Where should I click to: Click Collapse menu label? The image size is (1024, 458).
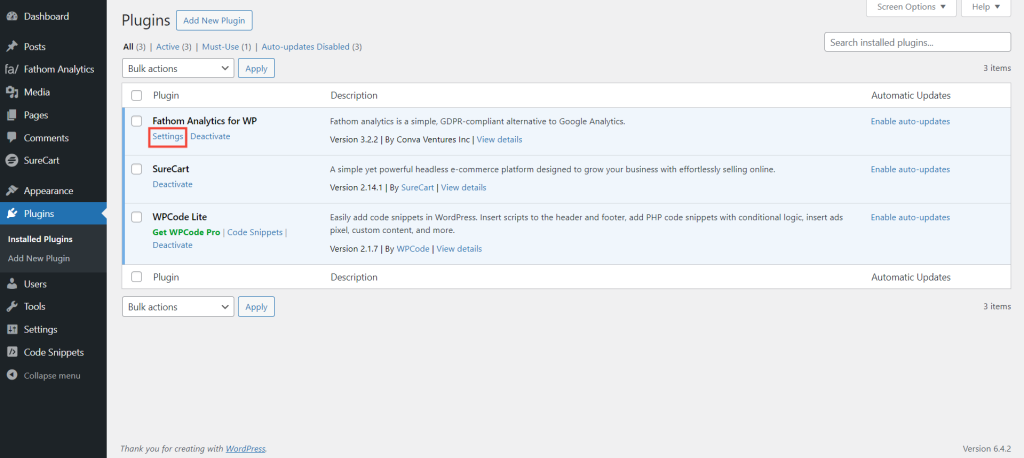pos(52,376)
